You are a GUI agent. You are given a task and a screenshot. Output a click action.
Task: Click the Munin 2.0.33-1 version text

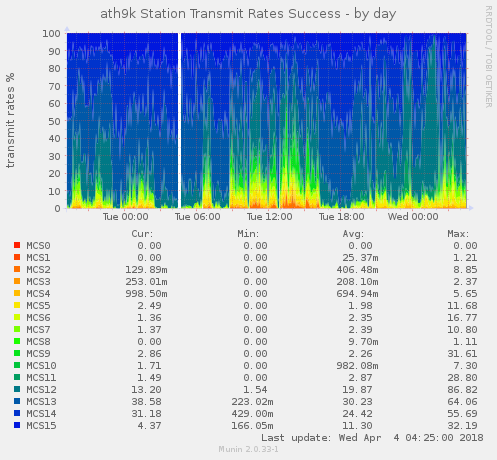click(248, 449)
